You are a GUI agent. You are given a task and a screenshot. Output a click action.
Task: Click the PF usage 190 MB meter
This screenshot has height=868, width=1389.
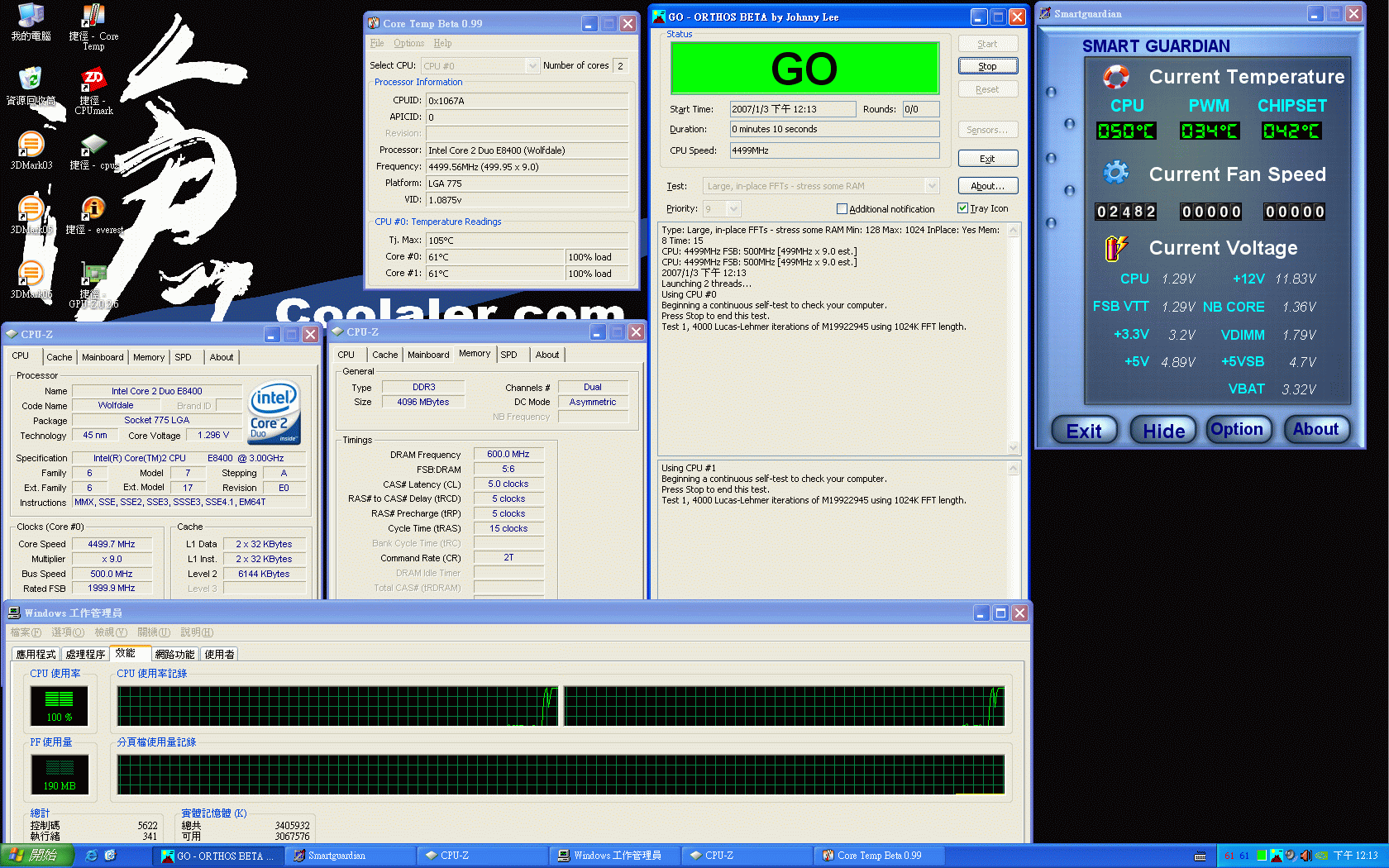[x=59, y=775]
